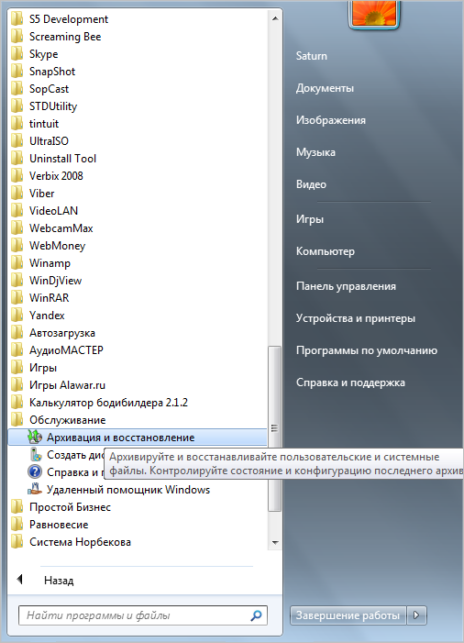Click Завершение работы button
The height and width of the screenshot is (643, 464).
(348, 615)
